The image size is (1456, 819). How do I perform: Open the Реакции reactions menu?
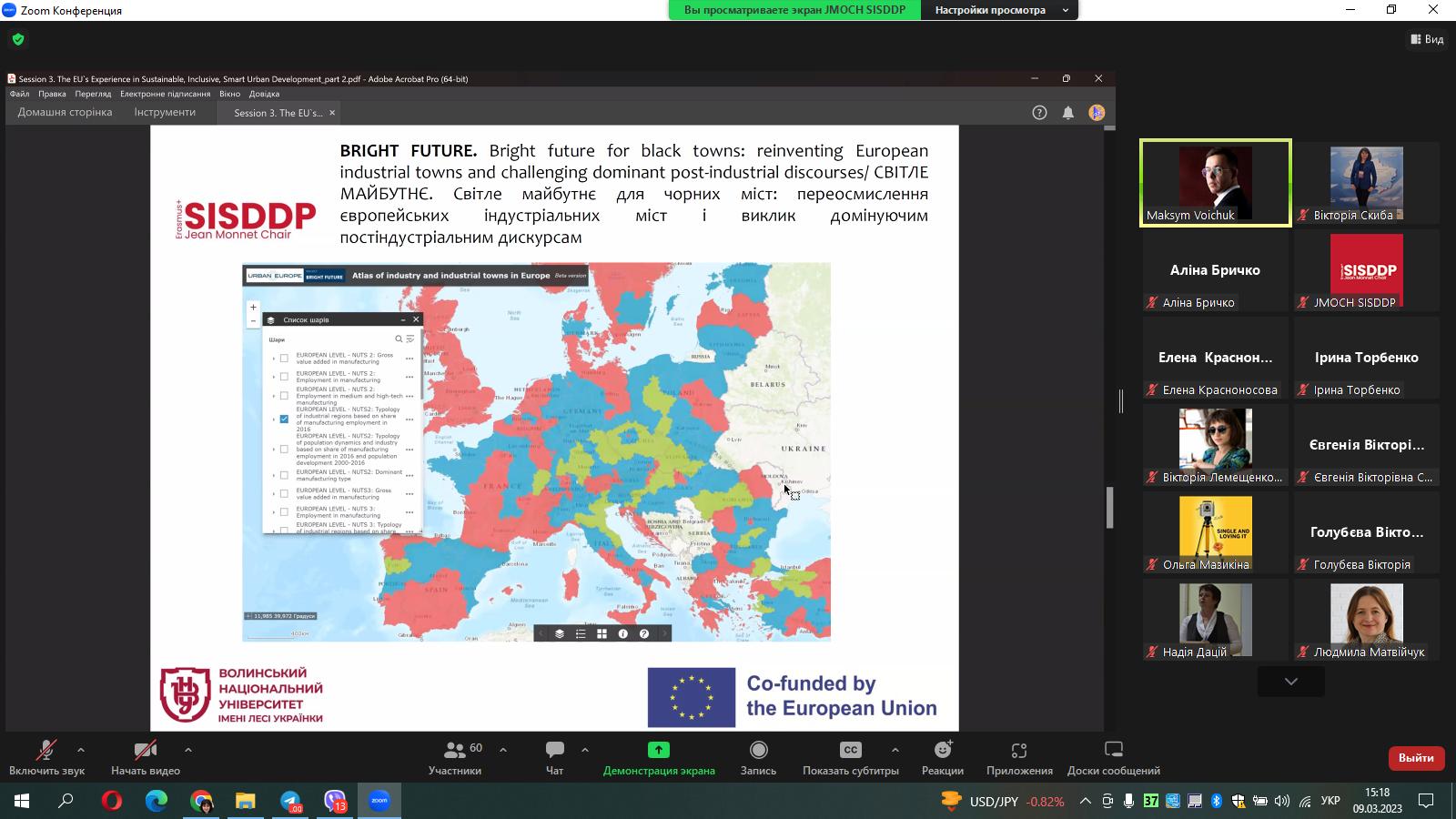[x=942, y=757]
